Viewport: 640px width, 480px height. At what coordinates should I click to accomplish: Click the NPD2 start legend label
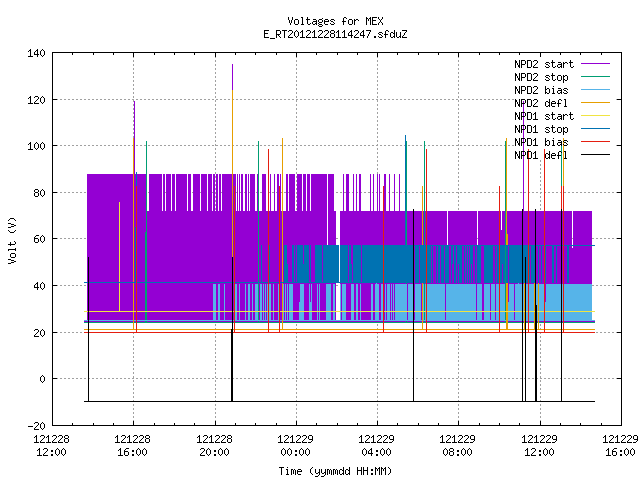click(544, 64)
